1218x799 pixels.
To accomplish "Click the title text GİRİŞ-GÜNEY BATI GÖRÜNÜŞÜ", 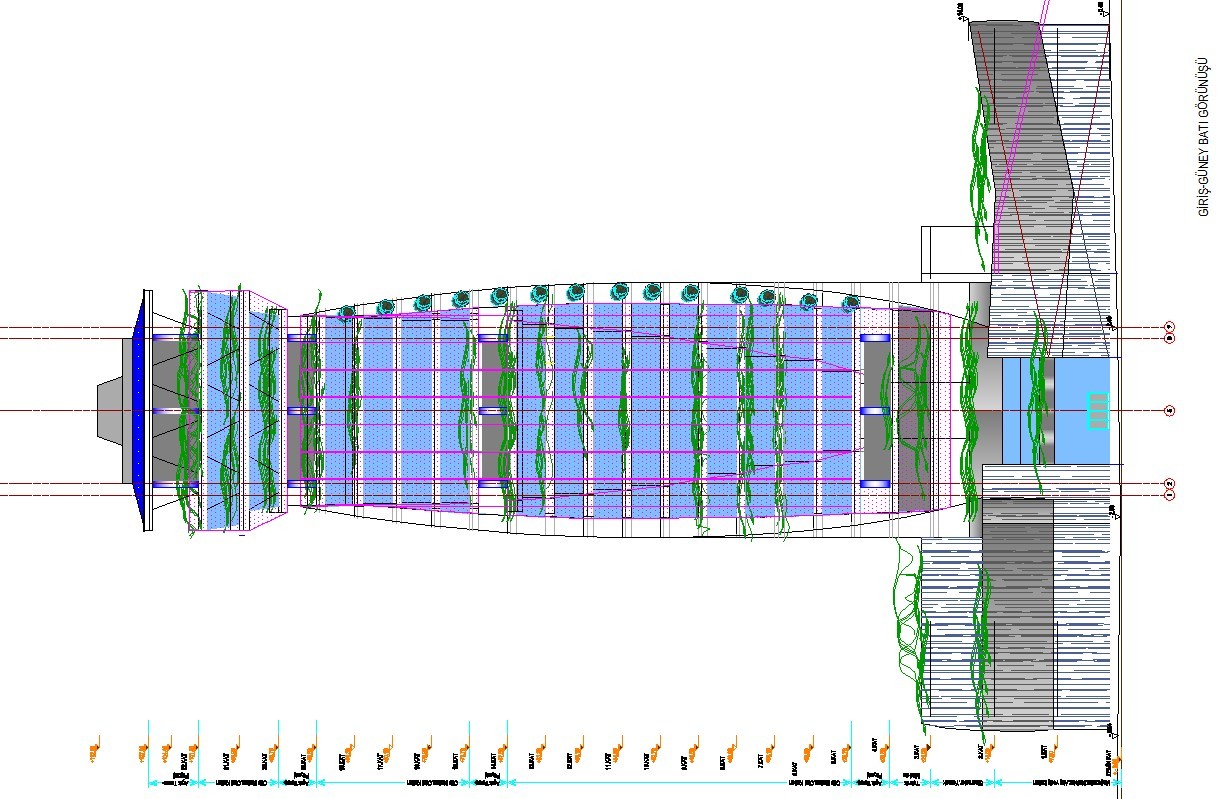I will tap(1204, 137).
